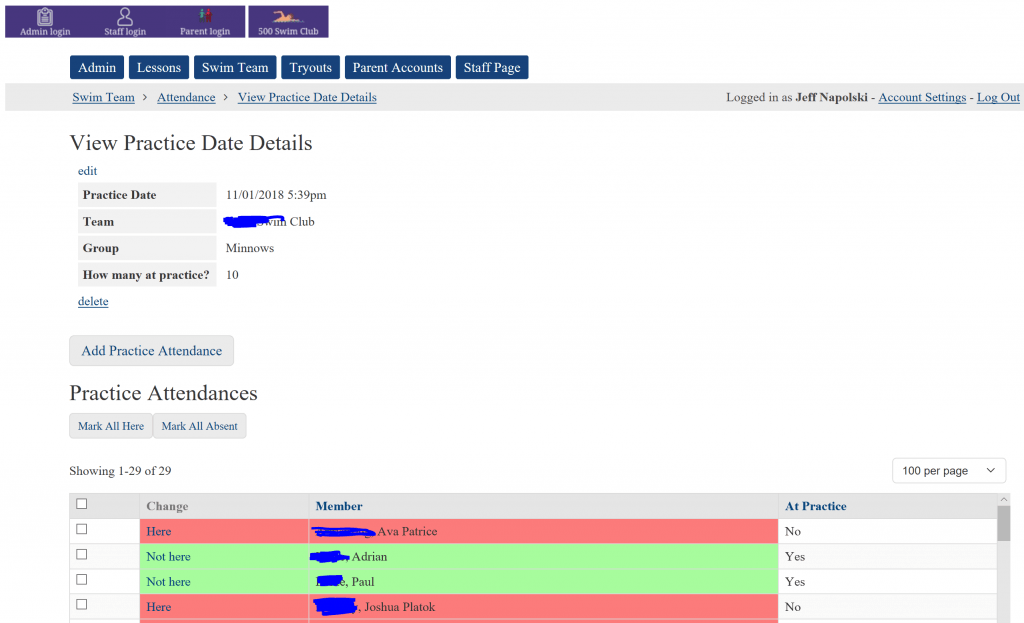Tick the checkbox beside Adrian's row
This screenshot has height=623, width=1024.
click(x=82, y=554)
